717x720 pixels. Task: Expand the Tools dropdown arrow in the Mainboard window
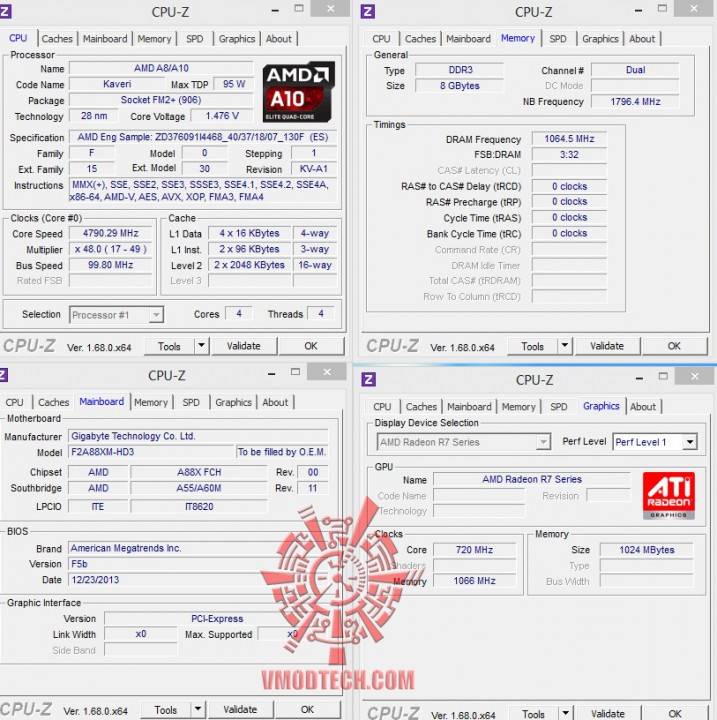tap(198, 709)
